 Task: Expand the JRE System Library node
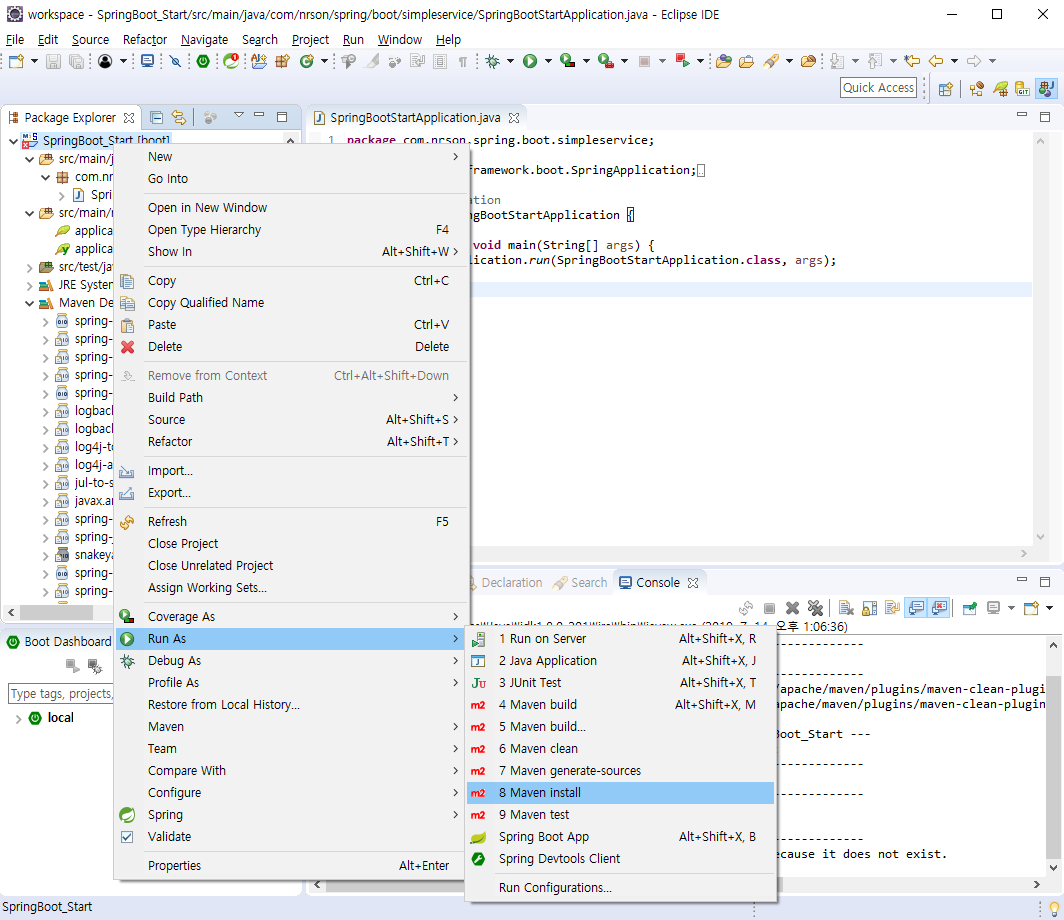(29, 286)
